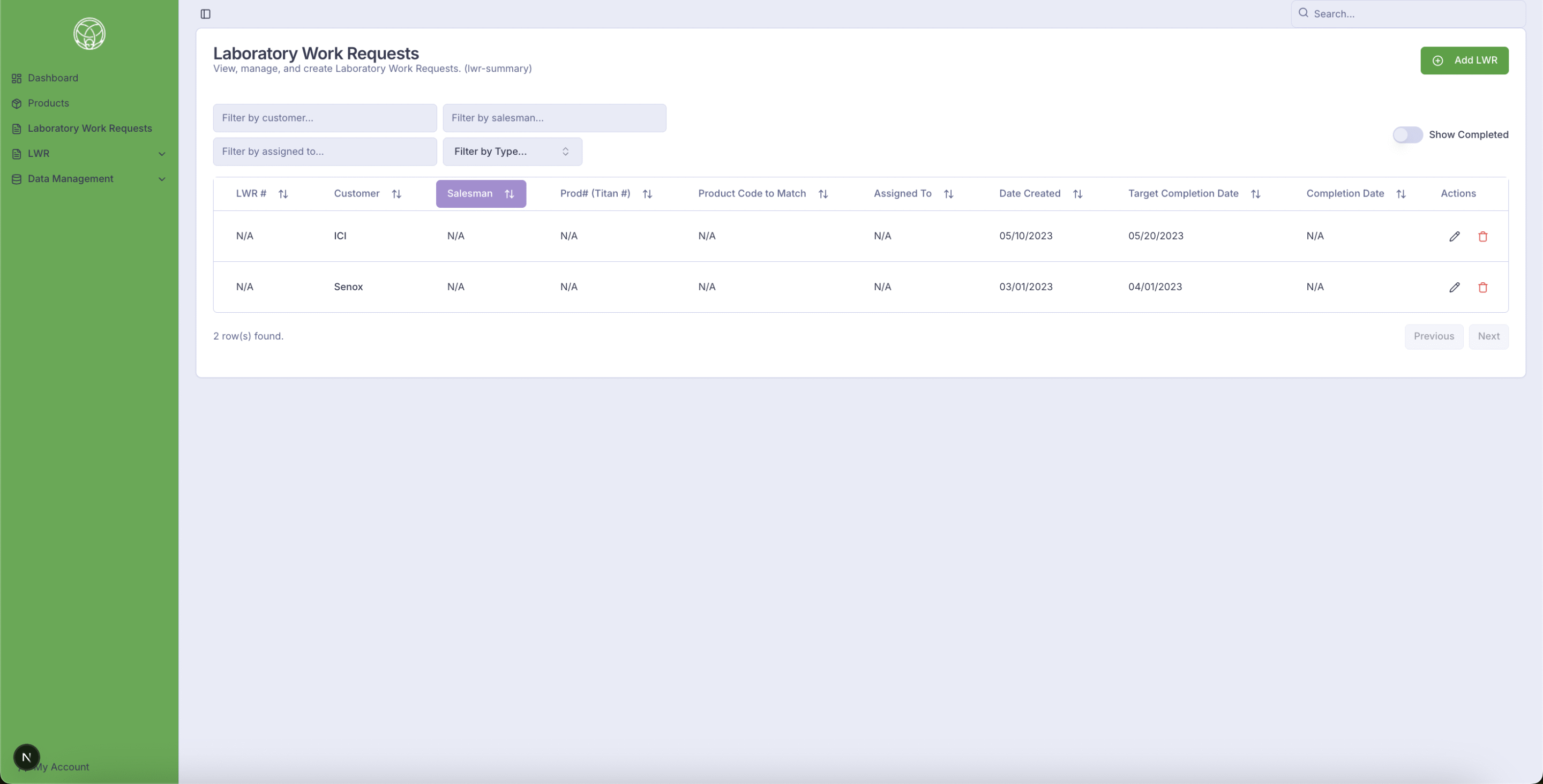This screenshot has width=1543, height=784.
Task: Click the round N avatar badge
Action: 26,757
